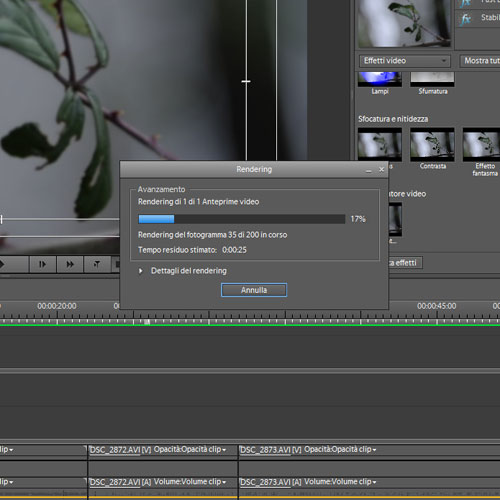Choose the Effetto fantasma thumbnail
Screen dimensions: 500x500
pyautogui.click(x=481, y=145)
